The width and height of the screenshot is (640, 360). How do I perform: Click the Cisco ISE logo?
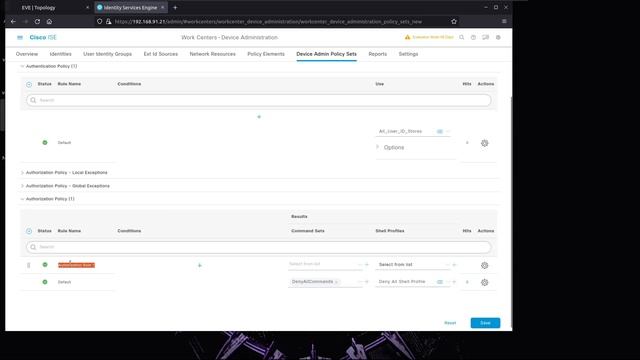click(43, 38)
